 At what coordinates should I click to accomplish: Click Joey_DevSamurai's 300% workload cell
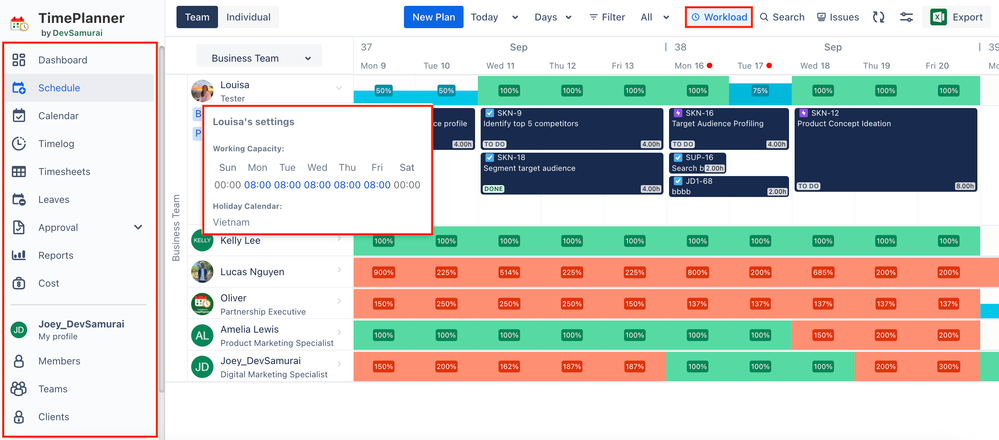947,367
